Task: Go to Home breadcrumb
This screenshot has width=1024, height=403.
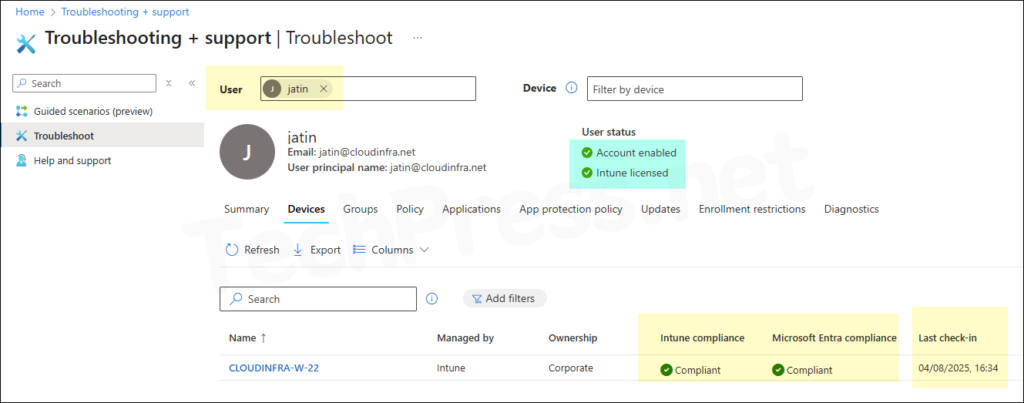Action: click(x=29, y=12)
